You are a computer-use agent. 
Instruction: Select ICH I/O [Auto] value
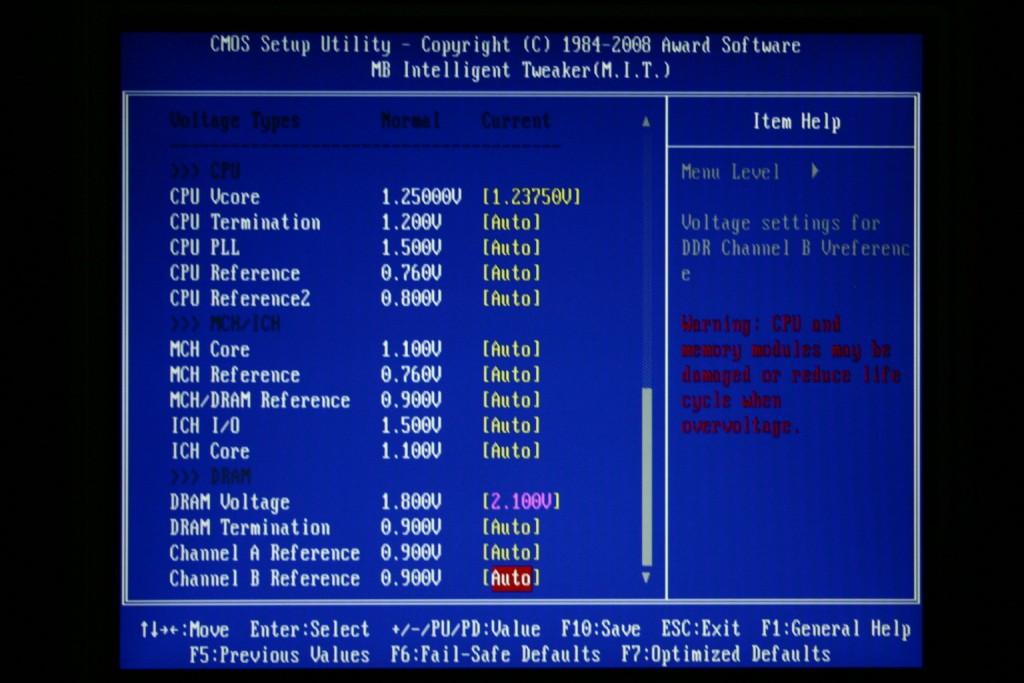pyautogui.click(x=511, y=426)
